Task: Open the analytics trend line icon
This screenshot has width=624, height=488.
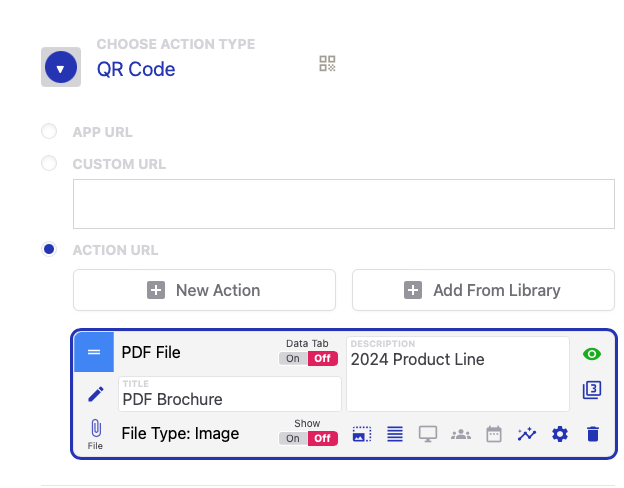Action: coord(527,434)
